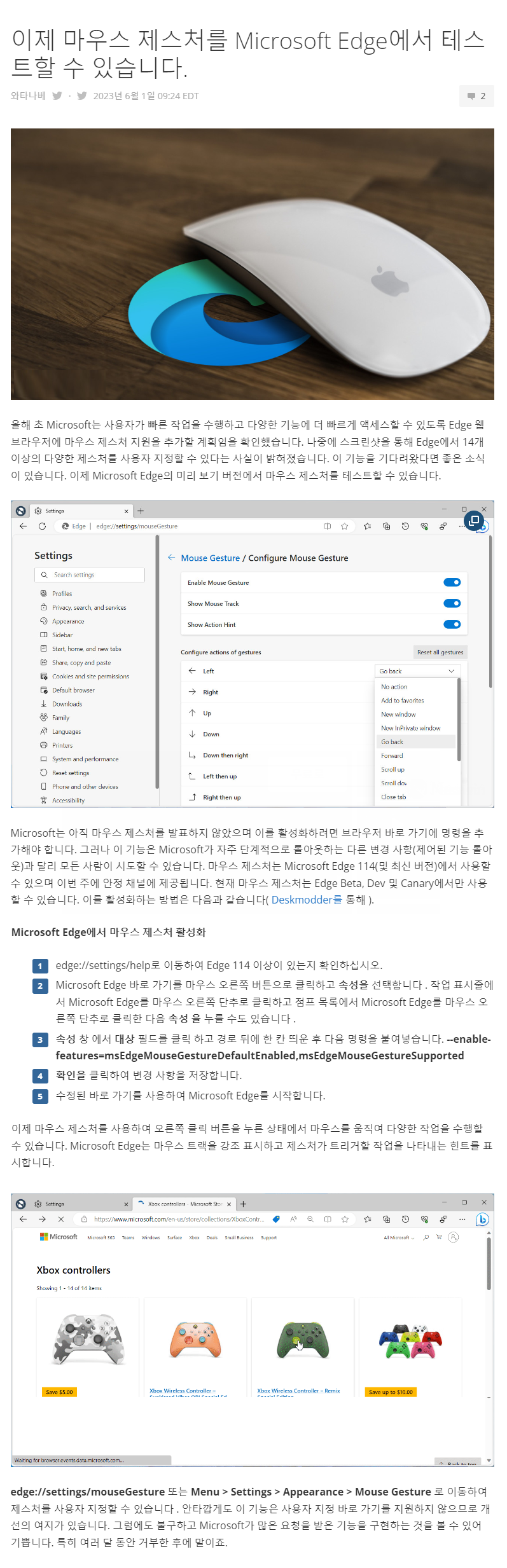Click the Left then up gesture row
507x1568 pixels.
277,776
